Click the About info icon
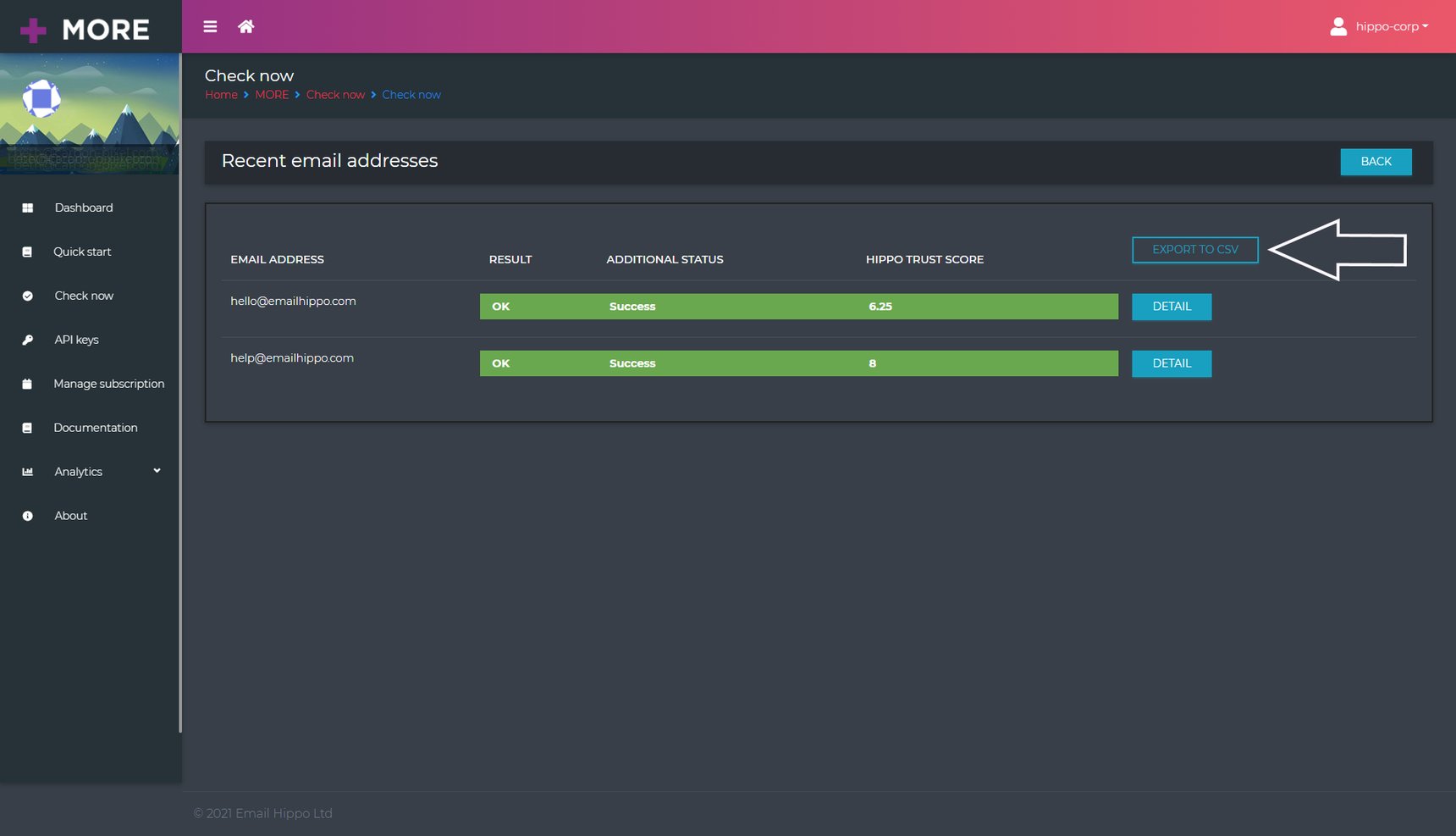Viewport: 1456px width, 836px height. pos(27,517)
